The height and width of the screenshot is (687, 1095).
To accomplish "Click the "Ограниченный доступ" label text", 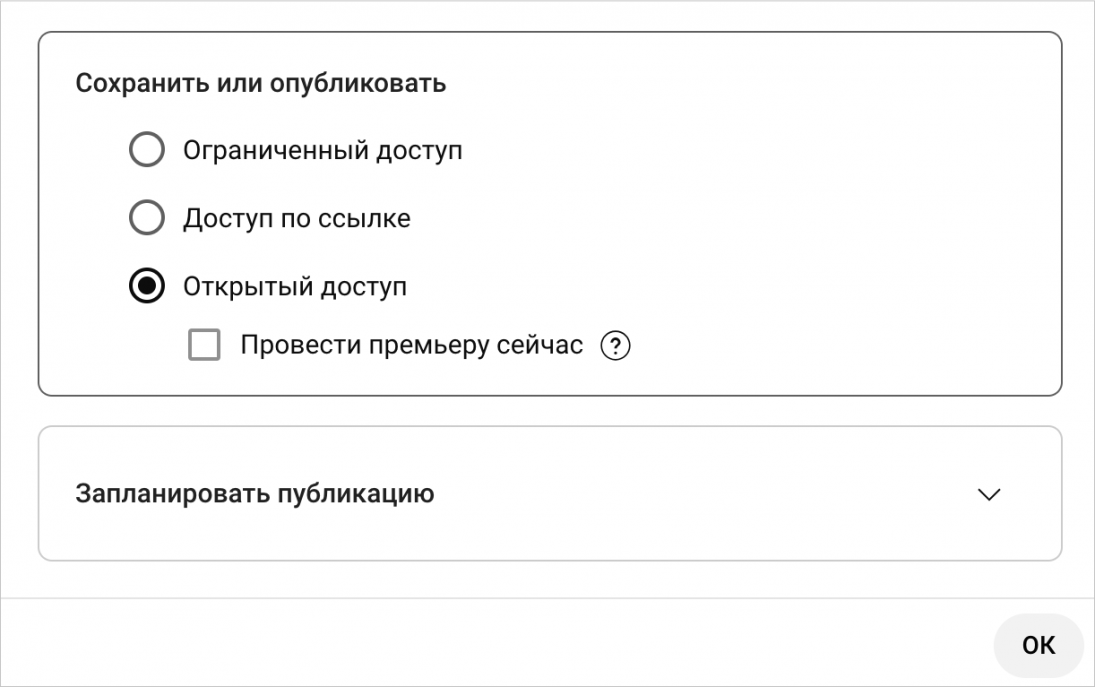I will coord(322,151).
